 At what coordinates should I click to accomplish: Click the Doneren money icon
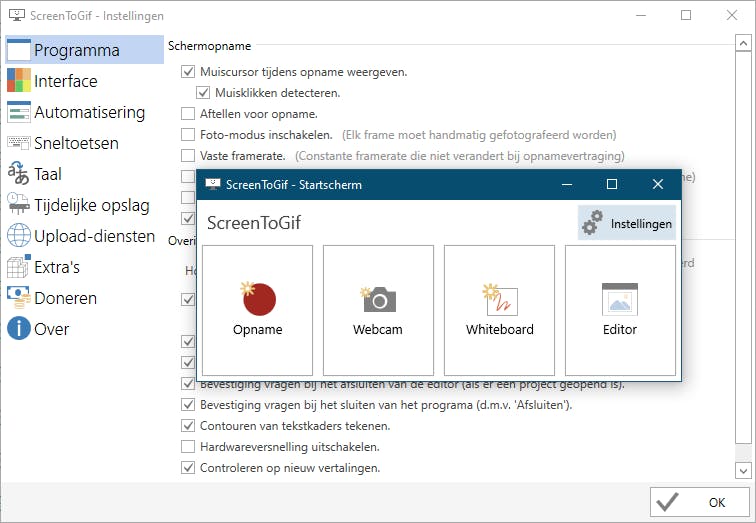(19, 297)
